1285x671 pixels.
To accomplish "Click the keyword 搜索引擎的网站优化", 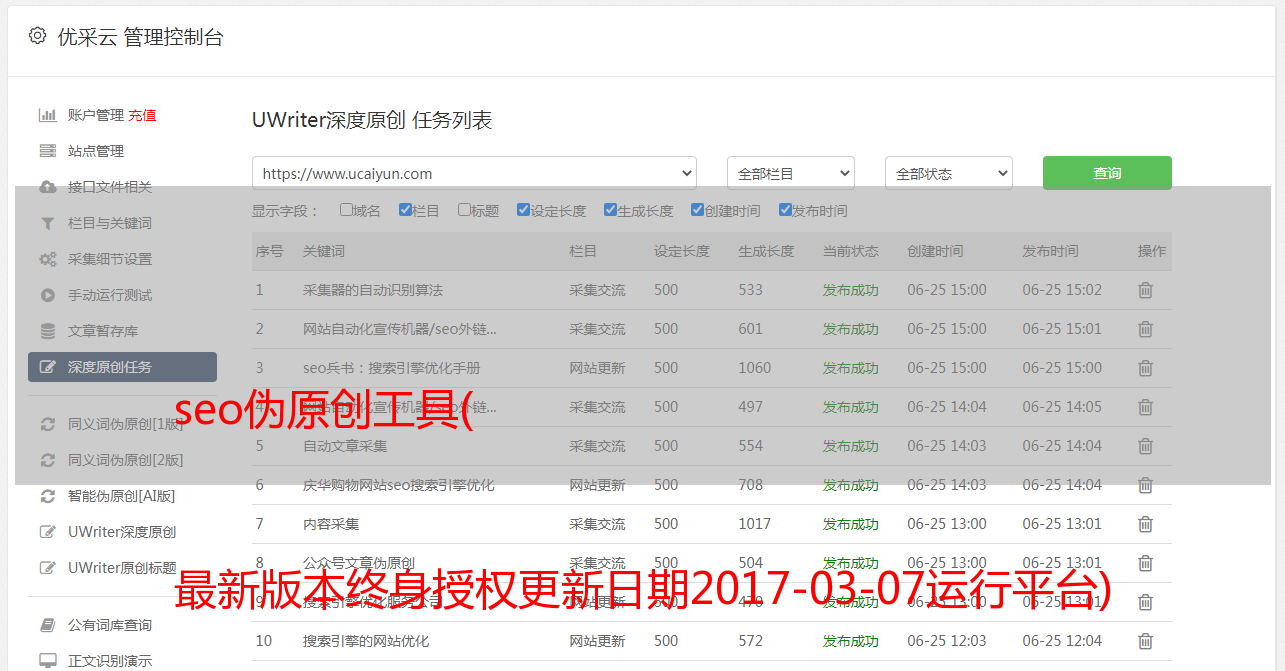I will pos(366,641).
